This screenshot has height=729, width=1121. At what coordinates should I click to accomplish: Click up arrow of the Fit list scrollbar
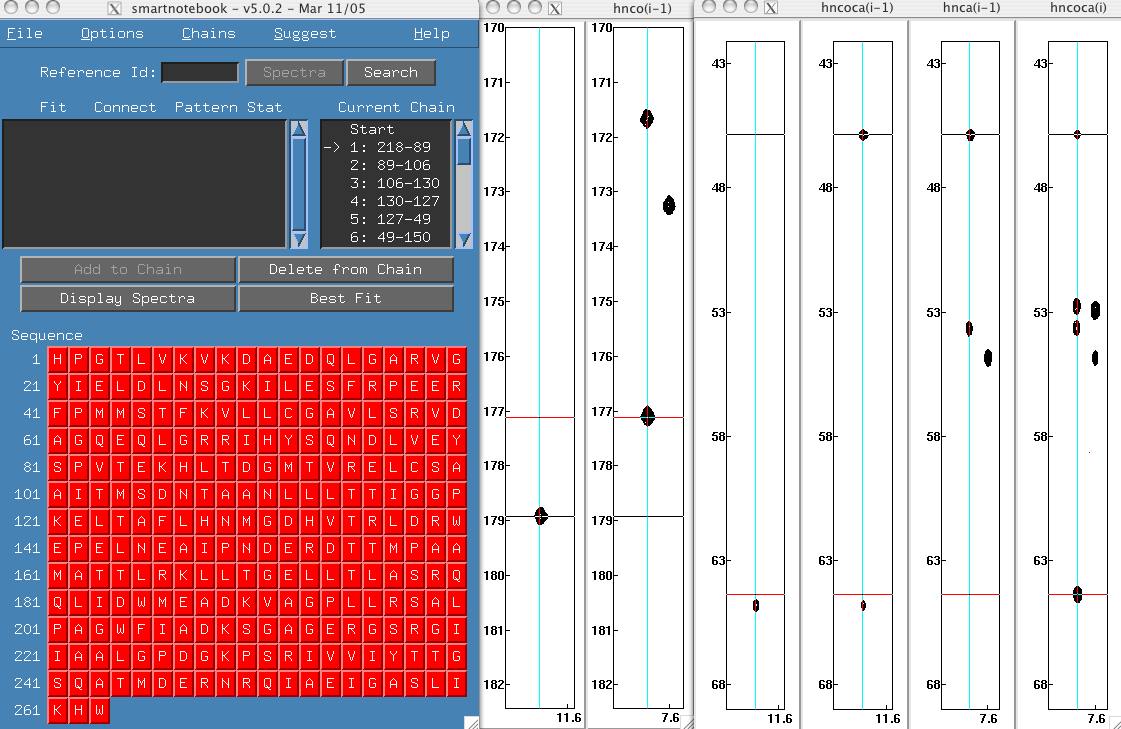299,129
